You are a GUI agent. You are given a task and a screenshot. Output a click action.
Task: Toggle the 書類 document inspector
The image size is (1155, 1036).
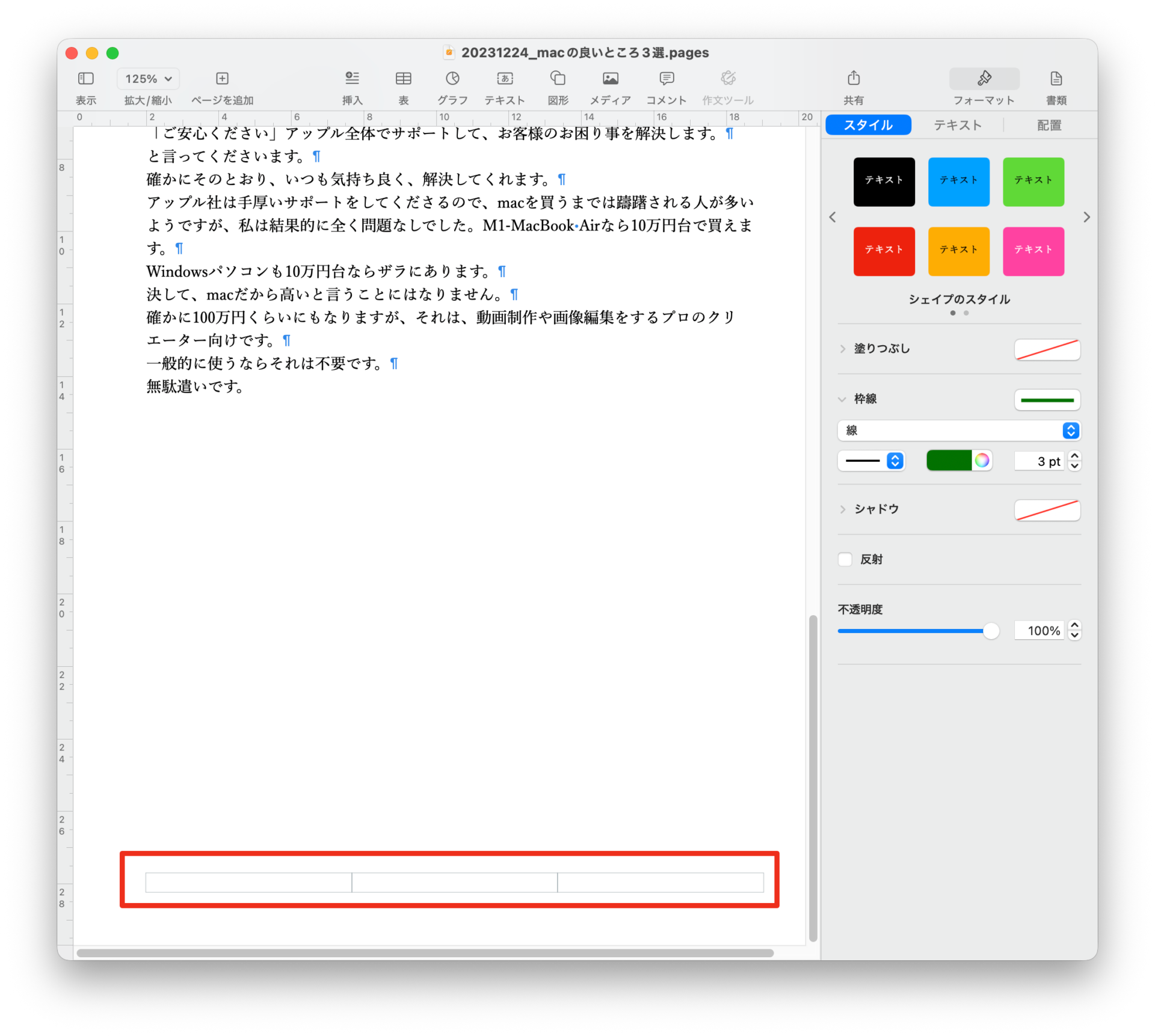pyautogui.click(x=1056, y=79)
